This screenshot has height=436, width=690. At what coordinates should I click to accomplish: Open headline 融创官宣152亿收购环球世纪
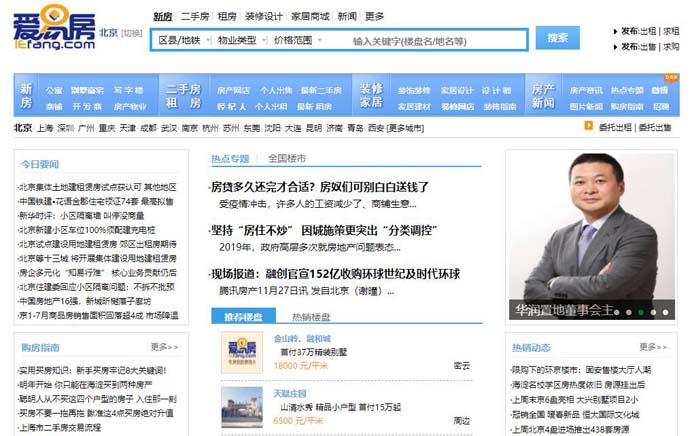[x=335, y=274]
